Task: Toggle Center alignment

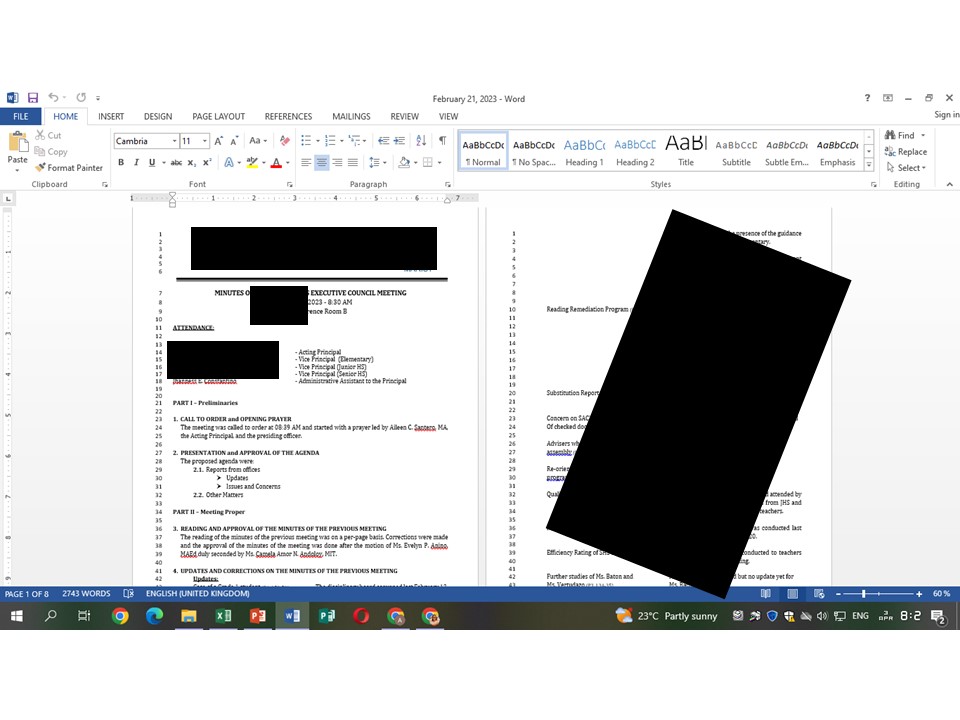Action: pyautogui.click(x=321, y=162)
